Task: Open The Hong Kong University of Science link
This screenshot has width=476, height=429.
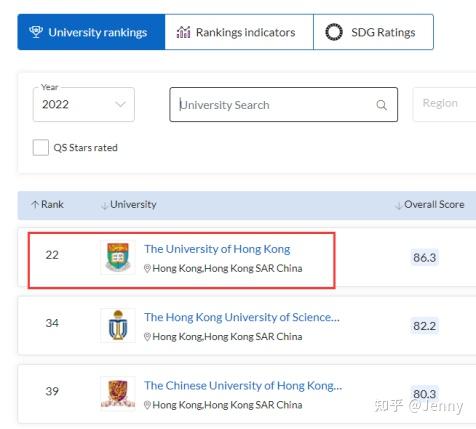Action: pyautogui.click(x=242, y=317)
